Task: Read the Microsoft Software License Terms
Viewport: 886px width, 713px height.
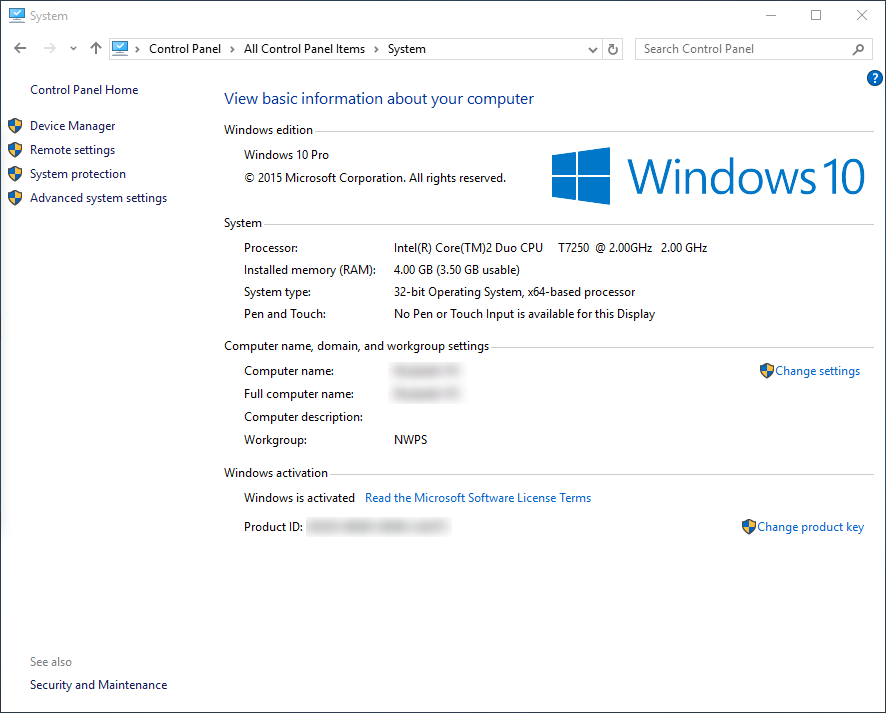Action: (478, 497)
